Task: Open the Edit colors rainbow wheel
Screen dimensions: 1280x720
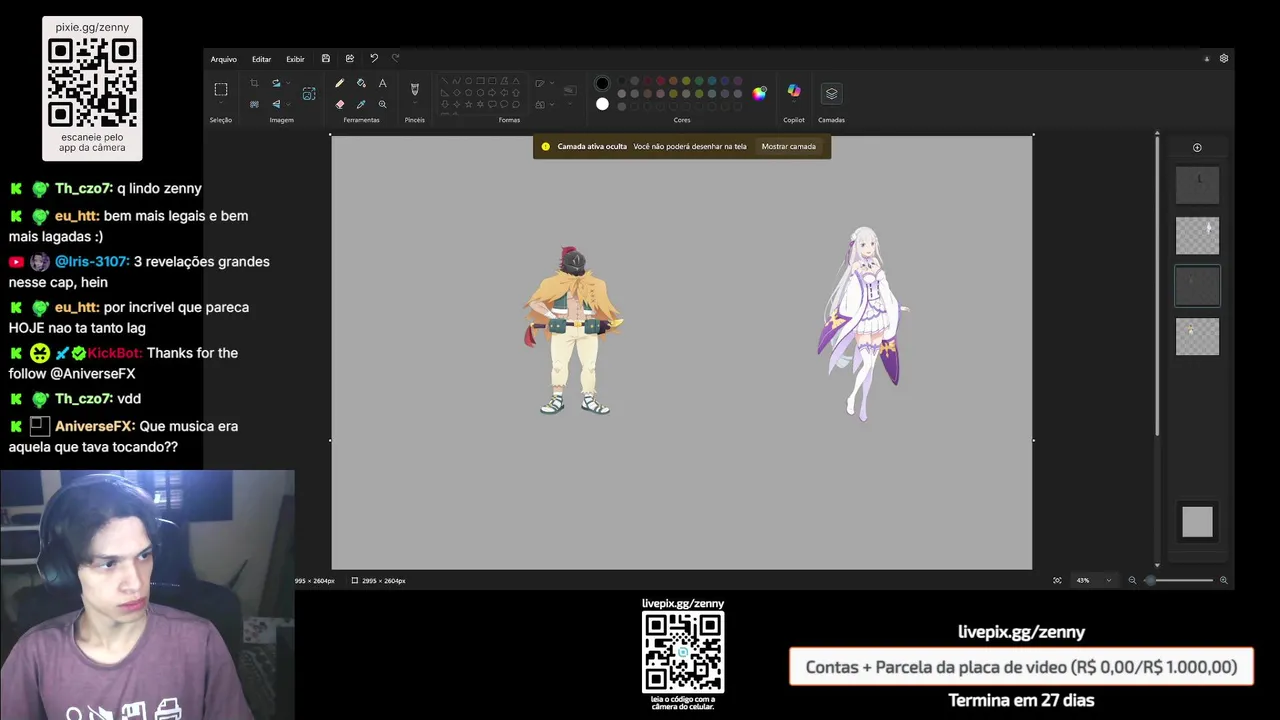Action: click(759, 93)
